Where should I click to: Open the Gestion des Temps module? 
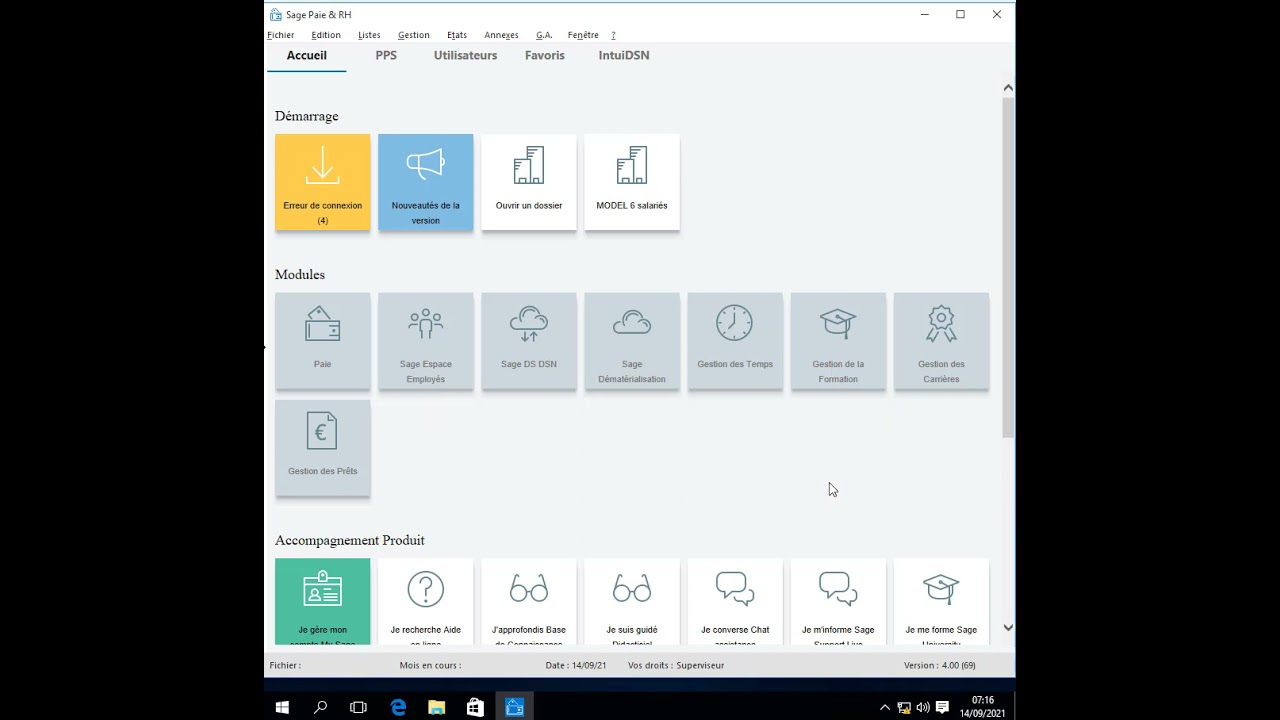[735, 340]
